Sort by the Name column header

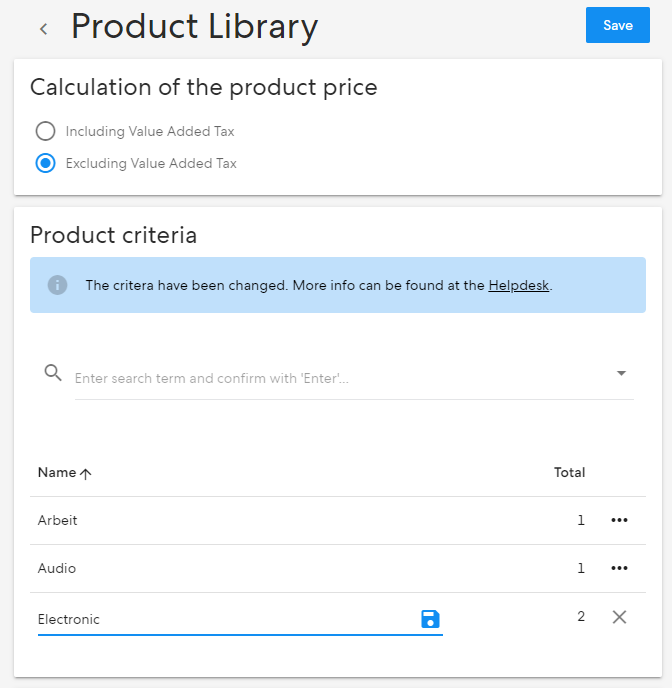[x=57, y=473]
